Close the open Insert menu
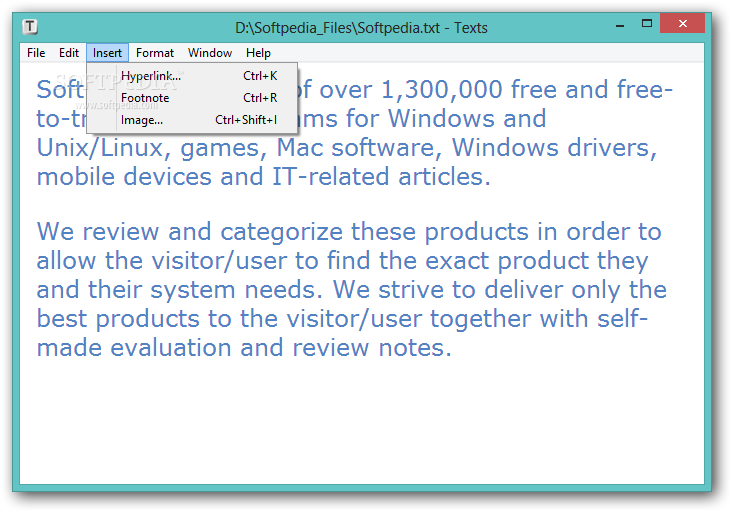This screenshot has width=732, height=512. tap(107, 53)
